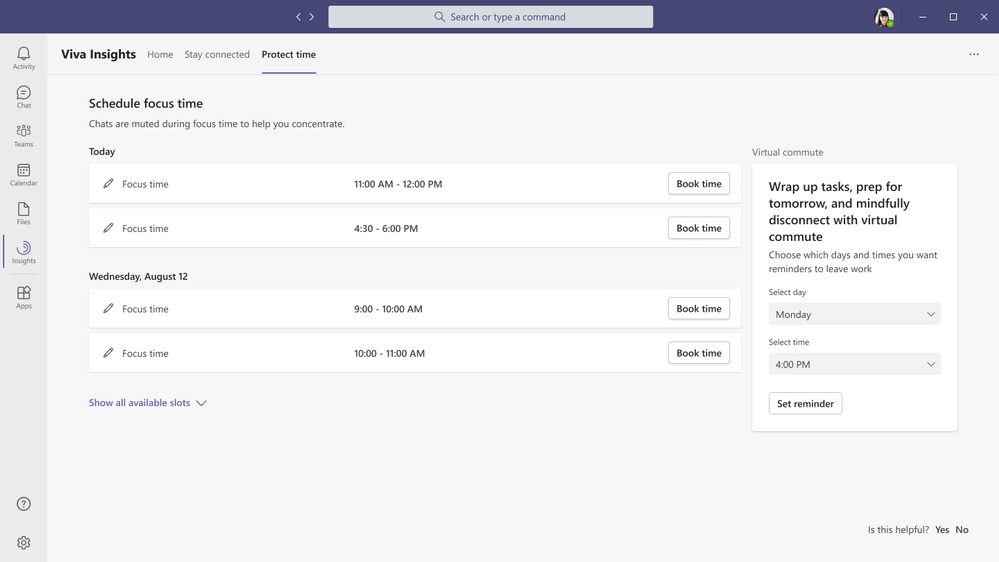Screen dimensions: 999x562
Task: Click the Schedule focus time heading
Action: pos(146,103)
